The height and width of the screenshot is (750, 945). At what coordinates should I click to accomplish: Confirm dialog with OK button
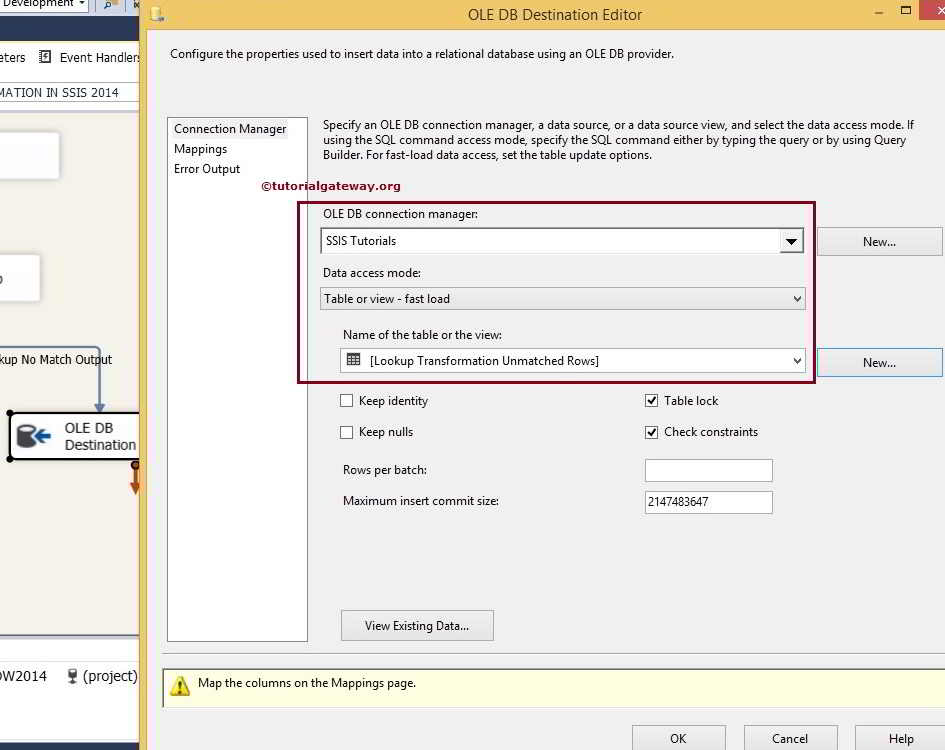pos(679,739)
